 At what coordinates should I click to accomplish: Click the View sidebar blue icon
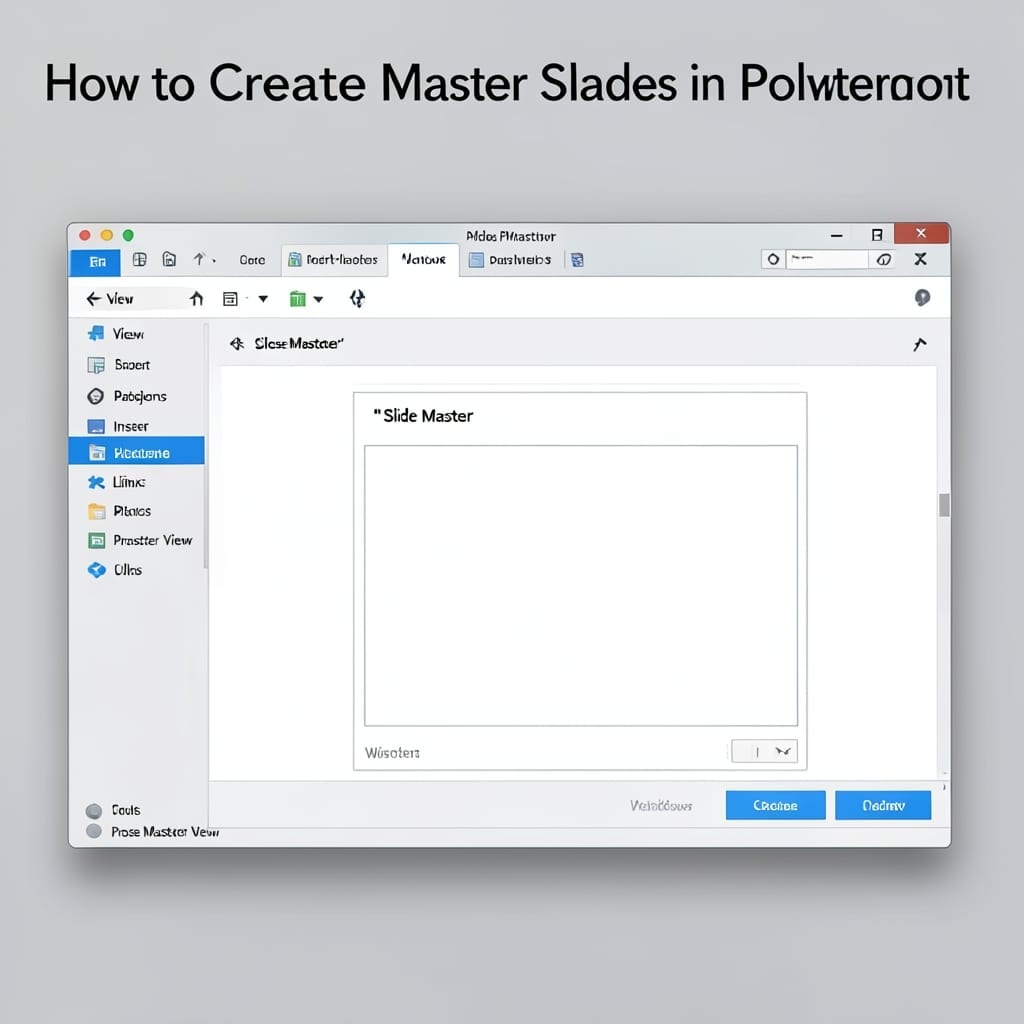point(96,334)
